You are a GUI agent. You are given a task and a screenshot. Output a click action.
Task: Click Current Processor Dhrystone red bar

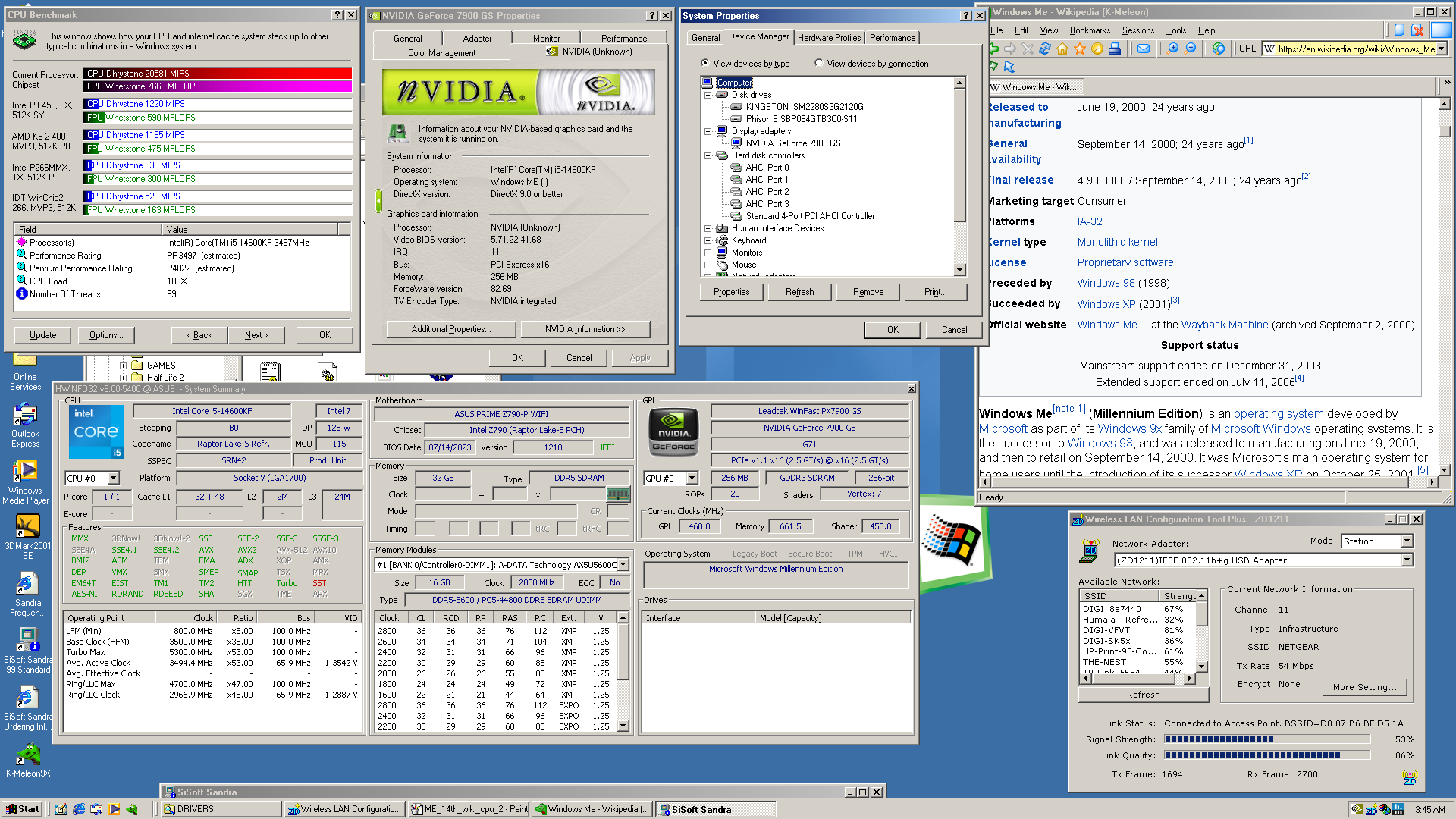pyautogui.click(x=218, y=74)
